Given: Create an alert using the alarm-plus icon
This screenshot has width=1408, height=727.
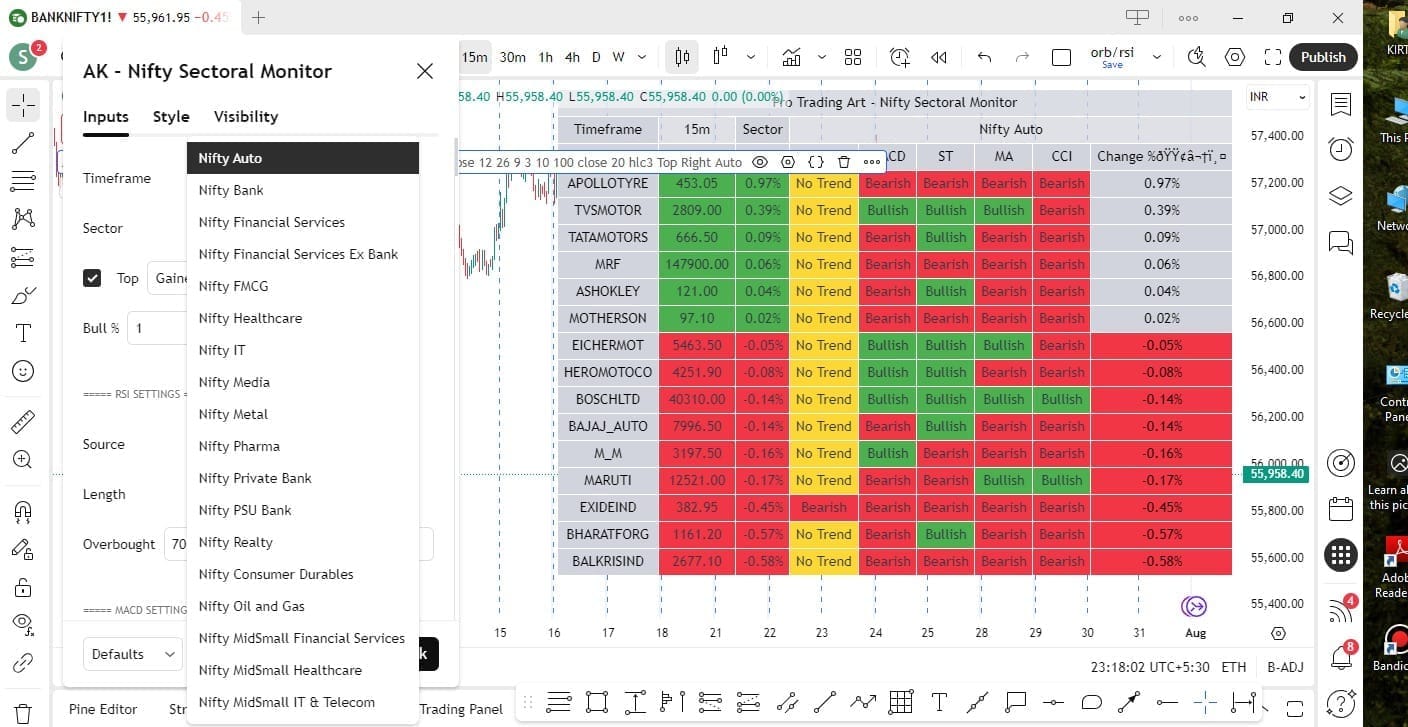Looking at the screenshot, I should coord(900,57).
